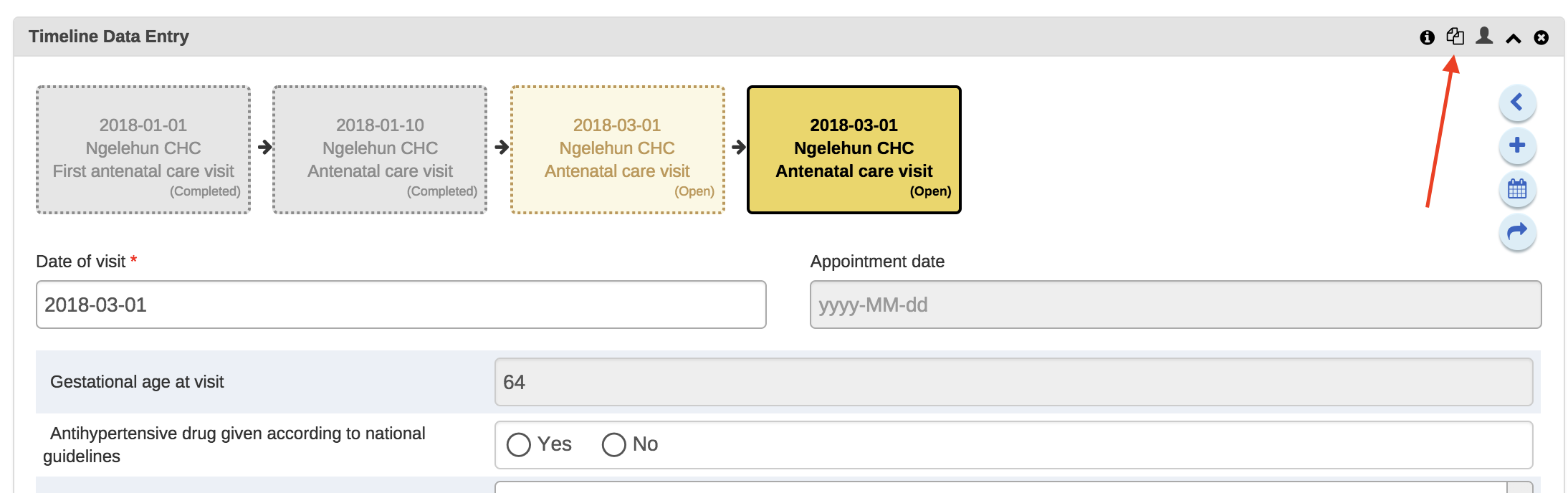Click the copy/compare forms icon in header
Viewport: 1568px width, 493px height.
pyautogui.click(x=1455, y=37)
